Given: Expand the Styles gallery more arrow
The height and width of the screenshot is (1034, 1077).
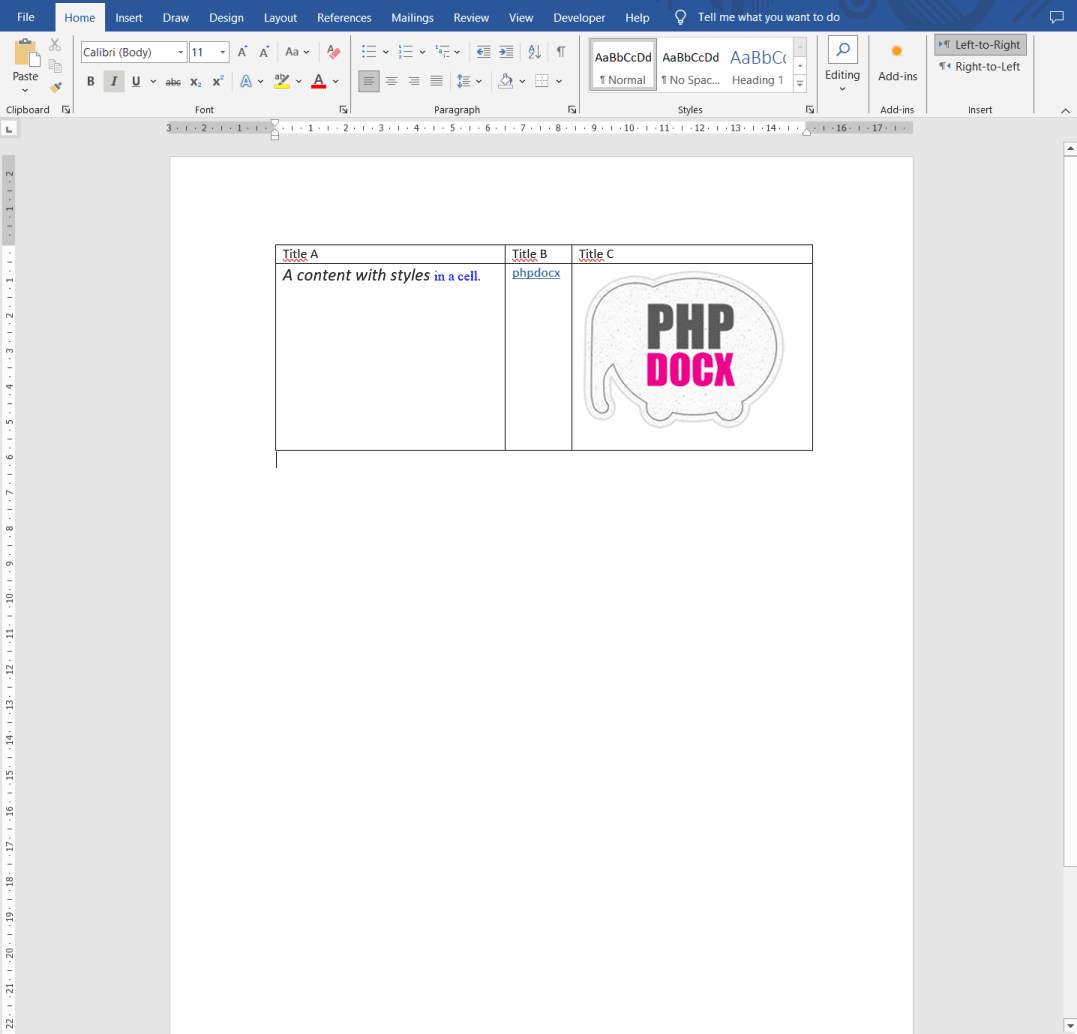Looking at the screenshot, I should click(800, 84).
